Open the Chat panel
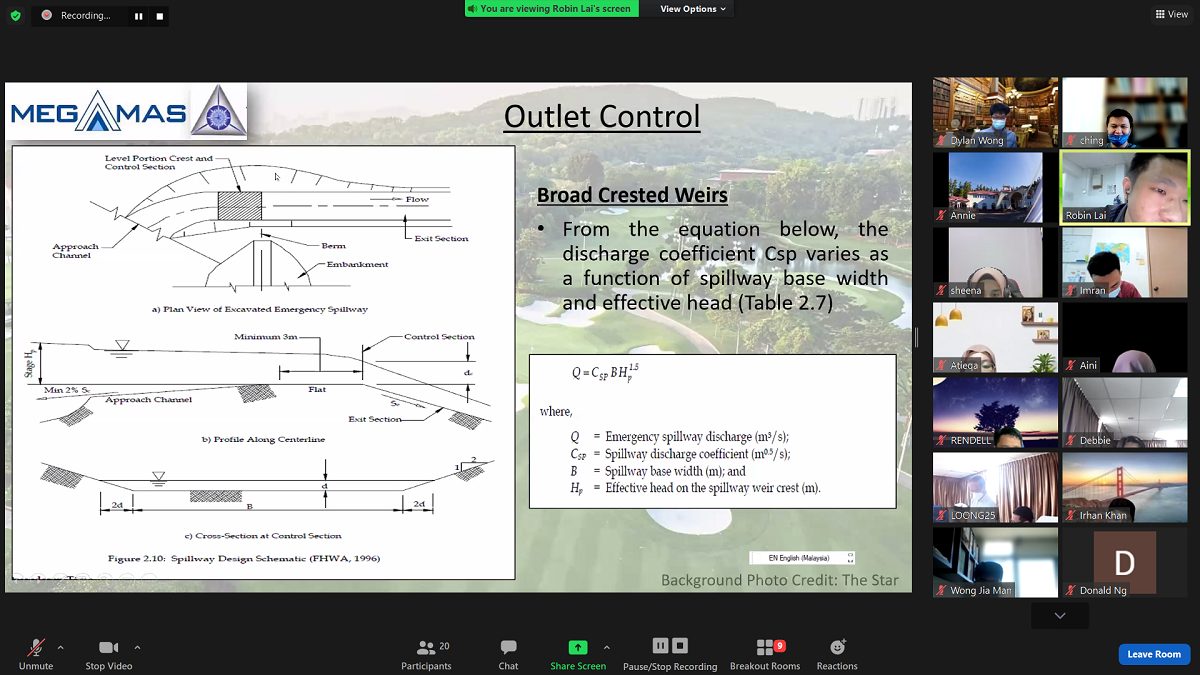This screenshot has height=675, width=1200. click(508, 654)
